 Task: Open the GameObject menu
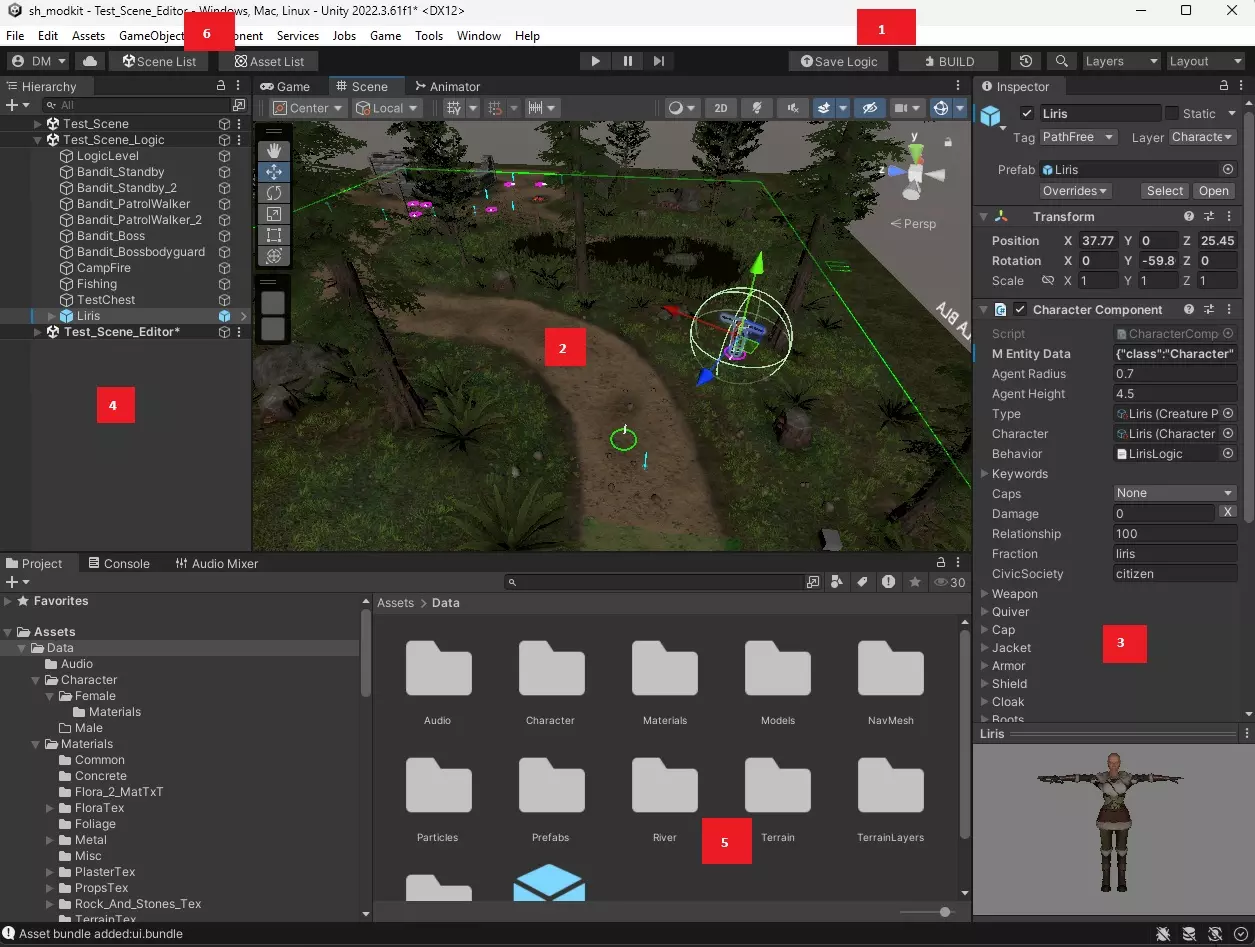[x=151, y=36]
